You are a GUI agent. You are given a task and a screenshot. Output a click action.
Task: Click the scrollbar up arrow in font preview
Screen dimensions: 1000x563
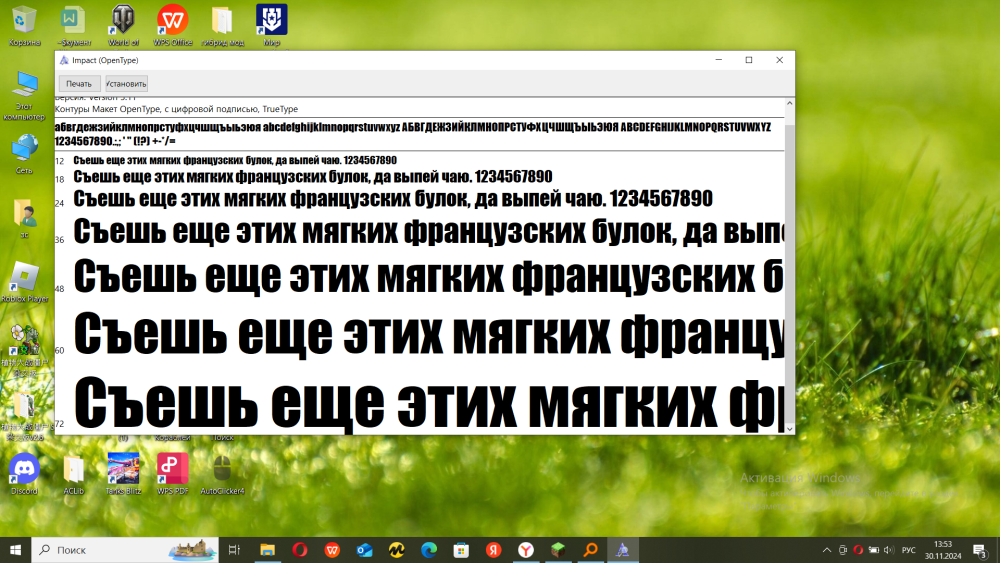point(790,103)
